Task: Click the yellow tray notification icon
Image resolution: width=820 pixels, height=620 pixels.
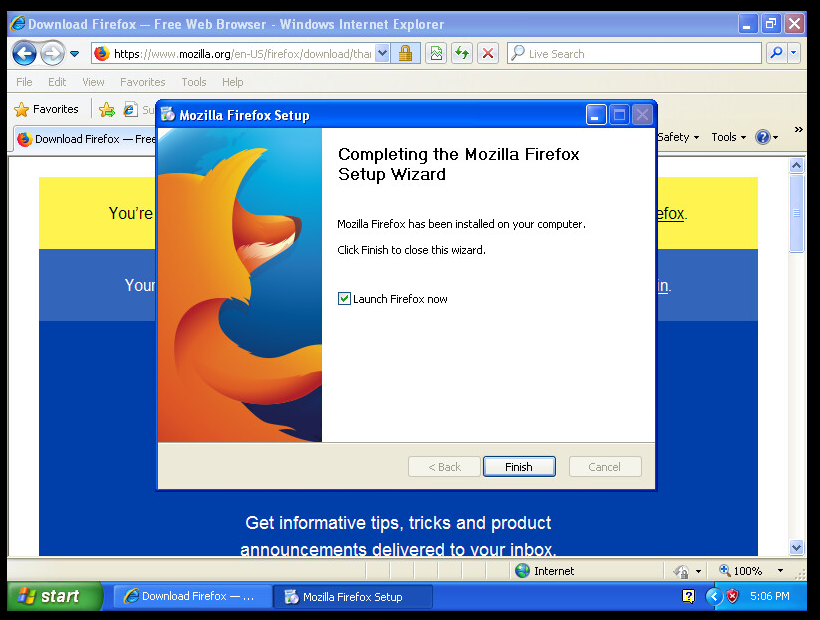Action: pos(689,596)
